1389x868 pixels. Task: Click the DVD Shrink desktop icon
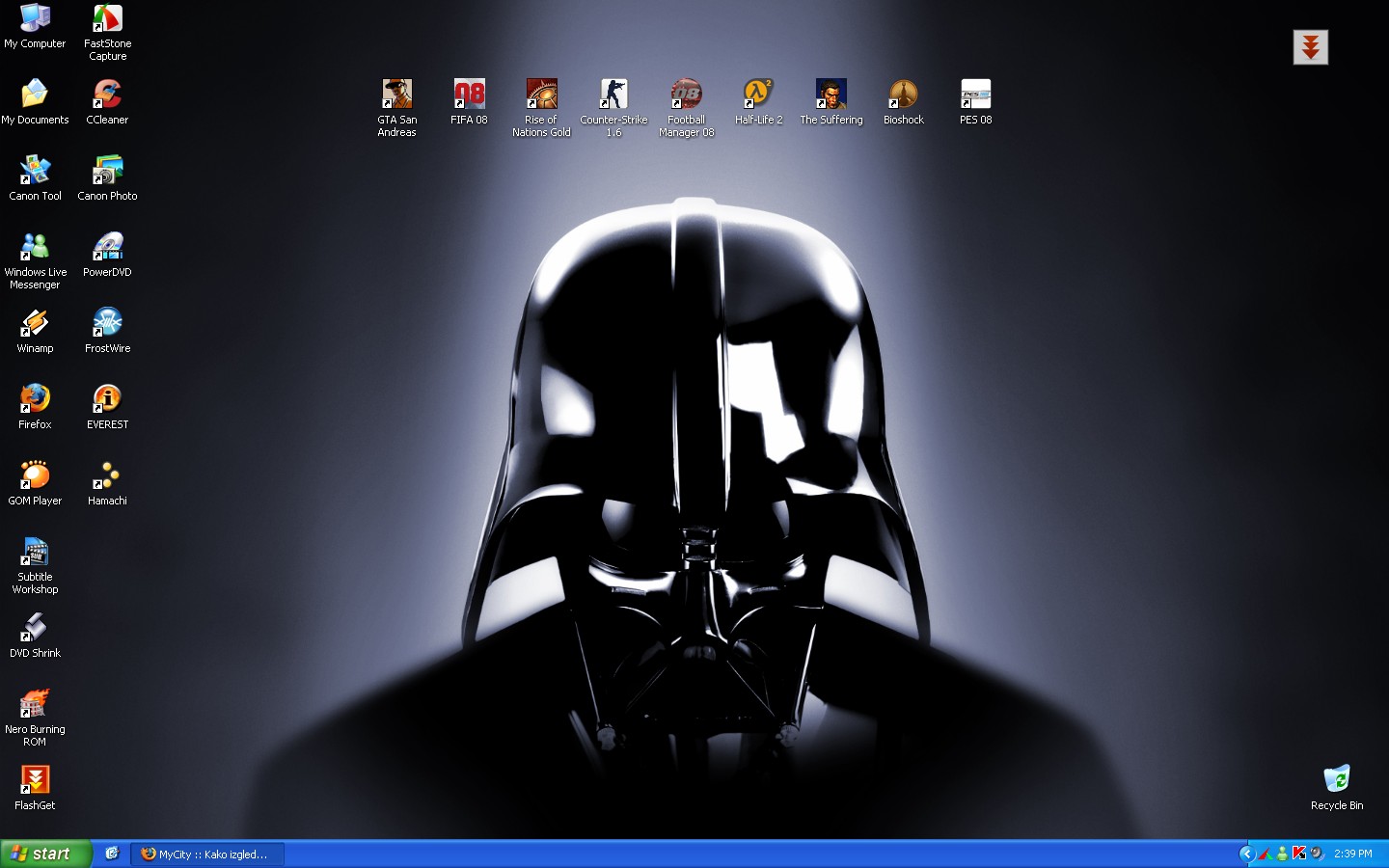pos(35,636)
